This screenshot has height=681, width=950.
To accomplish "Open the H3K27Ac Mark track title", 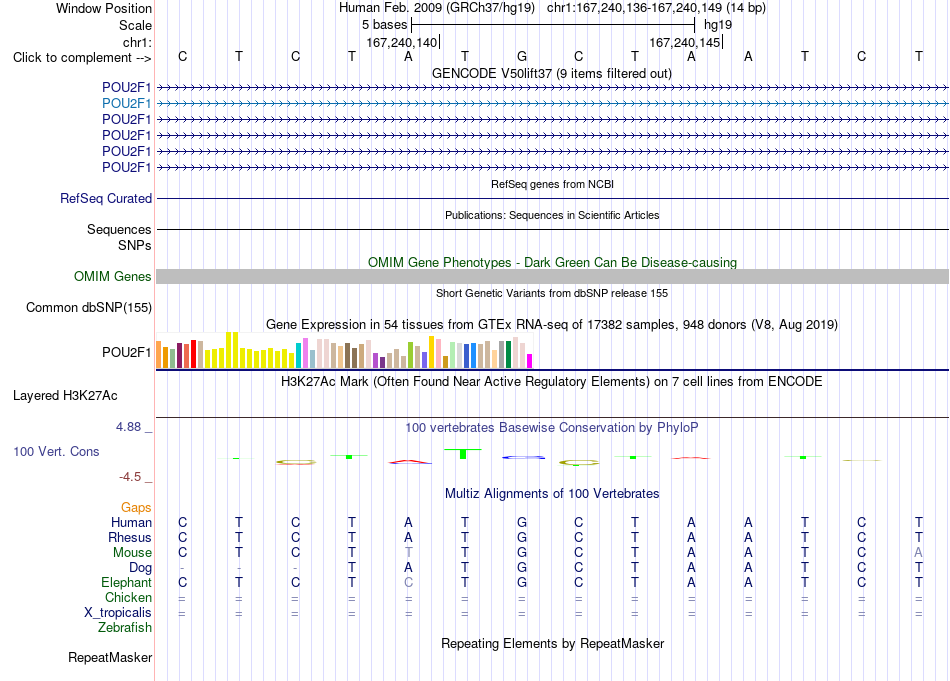I will click(551, 382).
